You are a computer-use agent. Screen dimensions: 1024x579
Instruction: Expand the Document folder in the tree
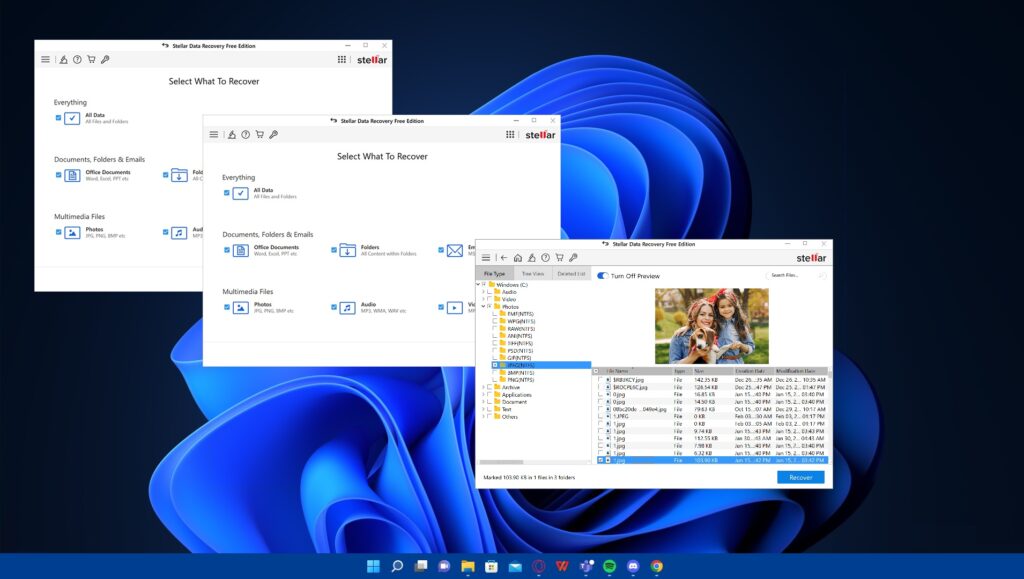coord(484,401)
